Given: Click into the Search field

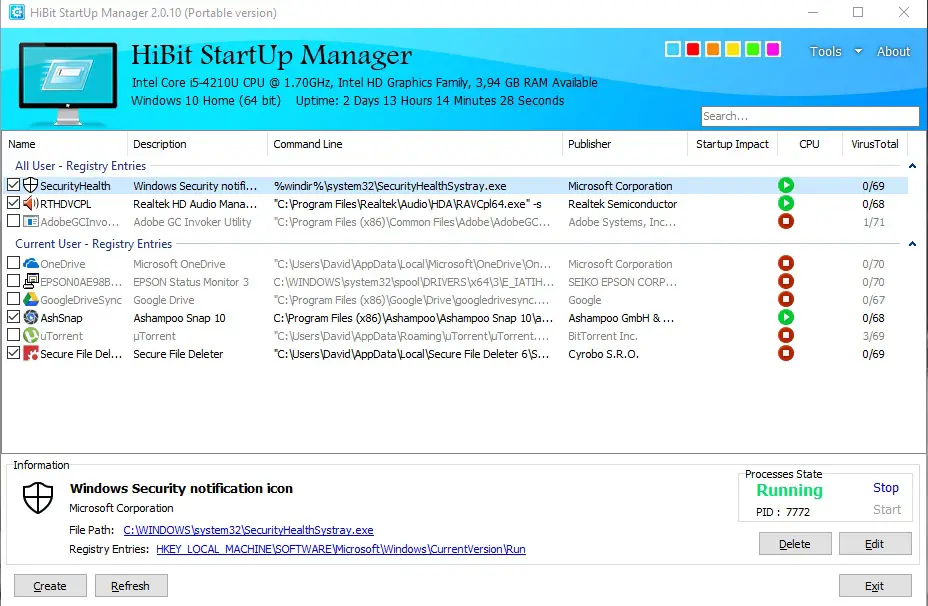Looking at the screenshot, I should tap(808, 116).
